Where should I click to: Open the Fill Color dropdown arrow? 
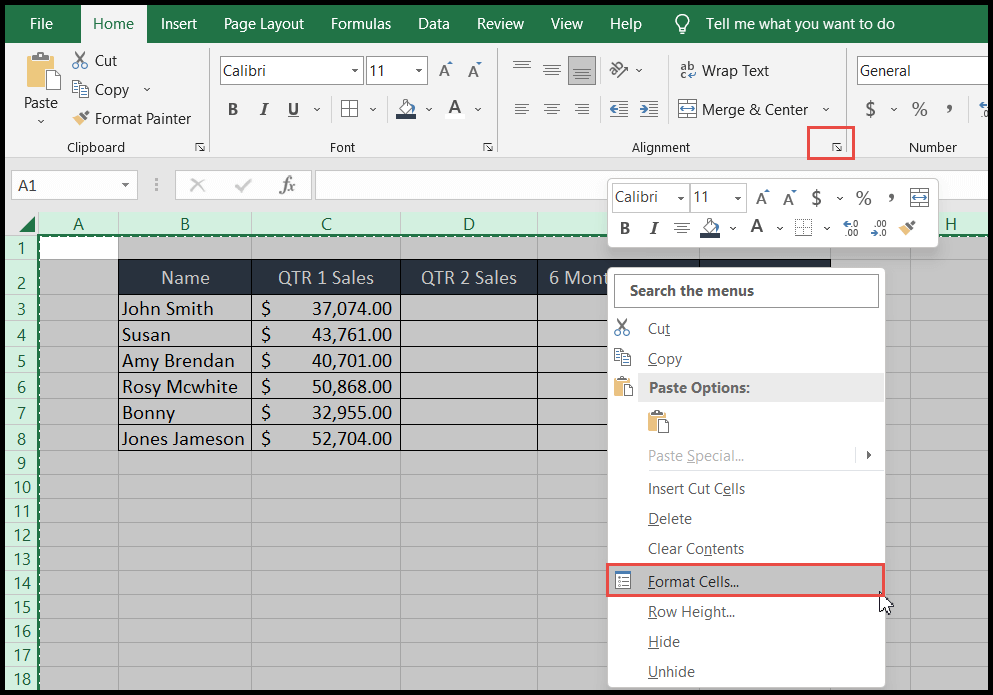pos(429,108)
